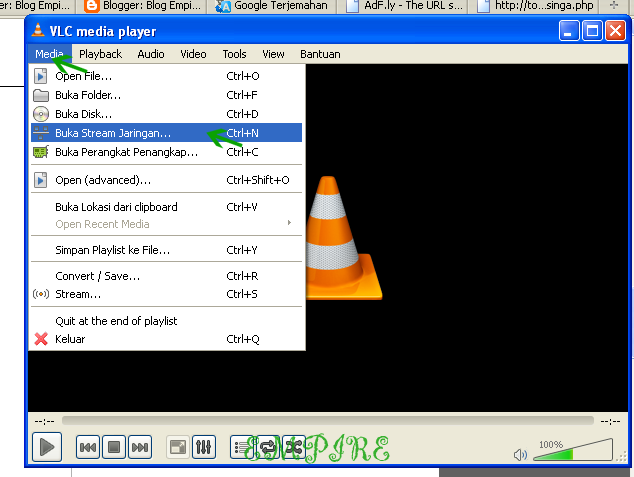Switch to Google Terjemahan browser tab
Image resolution: width=634 pixels, height=477 pixels.
coord(272,6)
